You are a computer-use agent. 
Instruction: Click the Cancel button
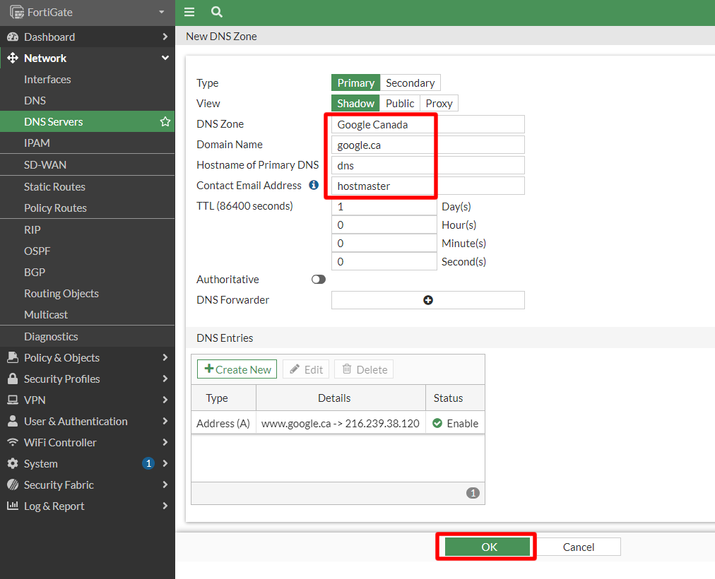(x=578, y=547)
